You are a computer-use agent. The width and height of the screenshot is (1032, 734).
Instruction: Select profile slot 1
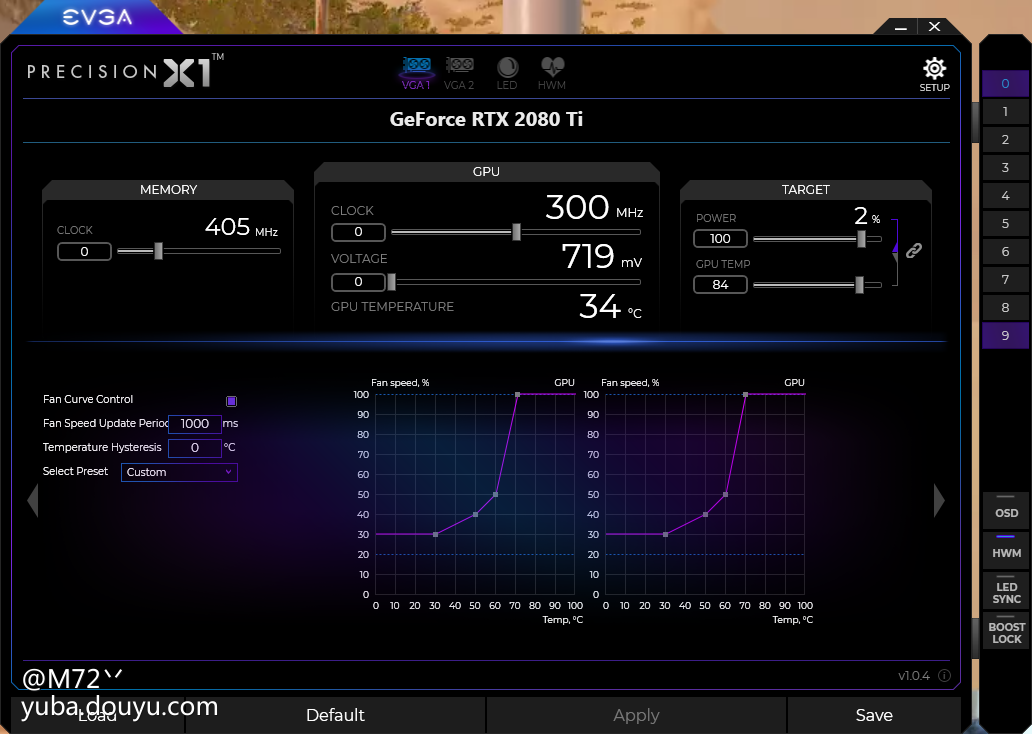1005,111
